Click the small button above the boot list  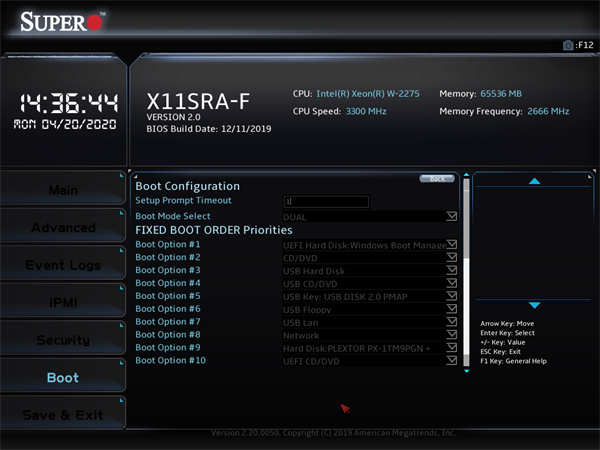[x=437, y=179]
